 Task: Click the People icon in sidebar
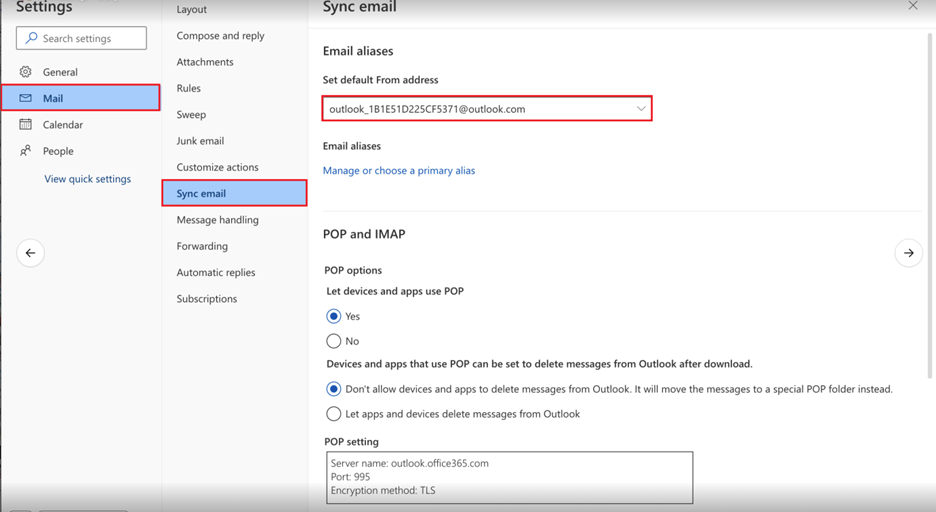point(26,151)
